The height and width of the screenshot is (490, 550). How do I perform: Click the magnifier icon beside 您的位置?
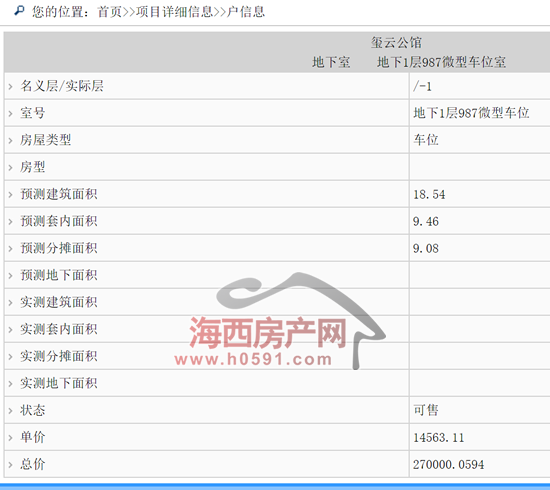point(19,11)
